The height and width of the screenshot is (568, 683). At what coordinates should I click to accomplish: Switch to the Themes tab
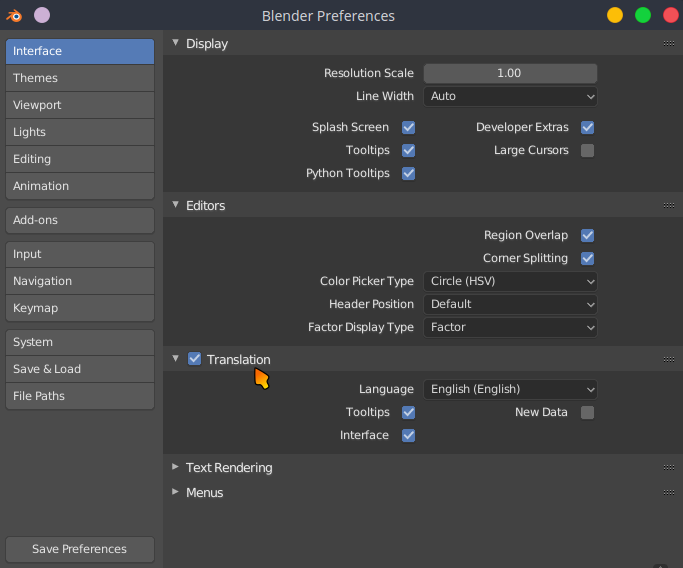(80, 78)
